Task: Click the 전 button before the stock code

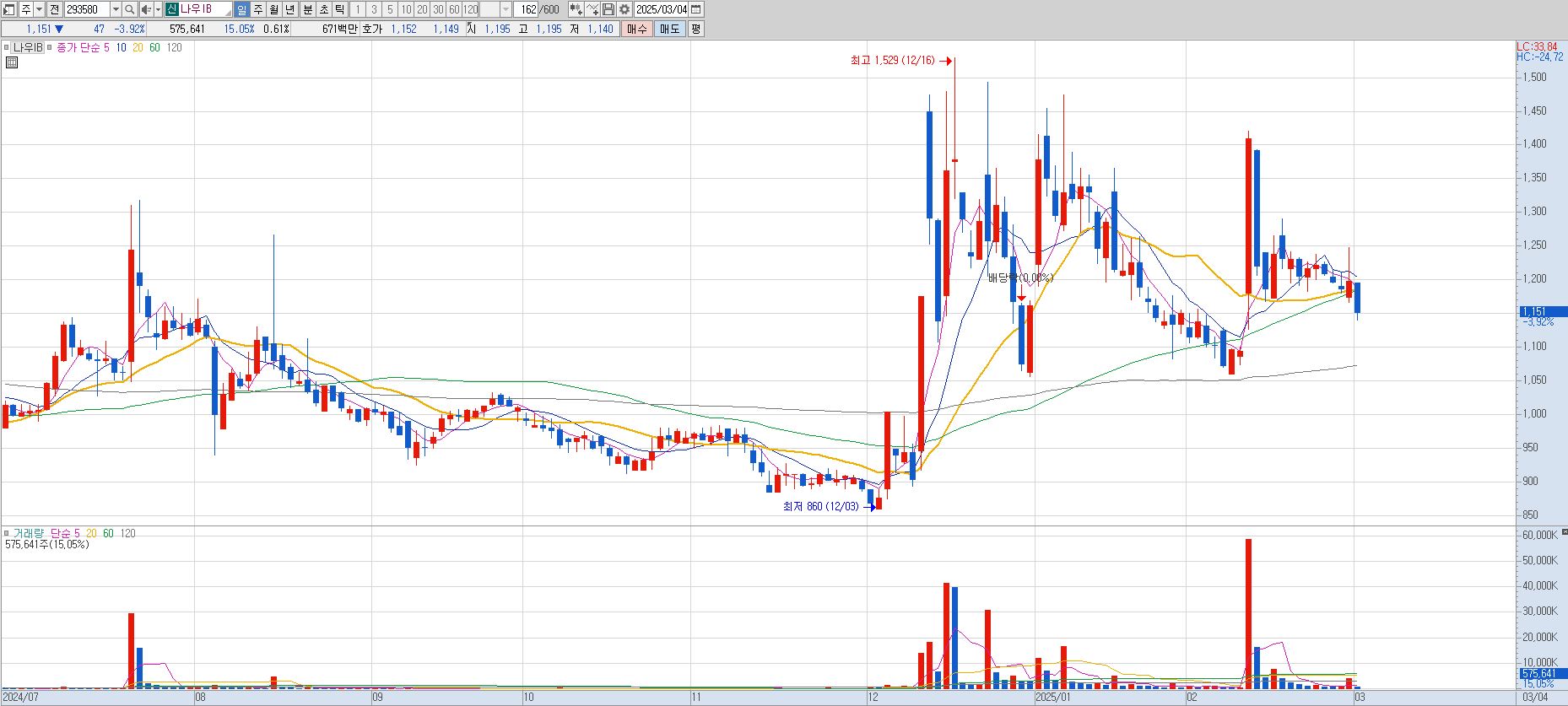Action: coord(54,9)
